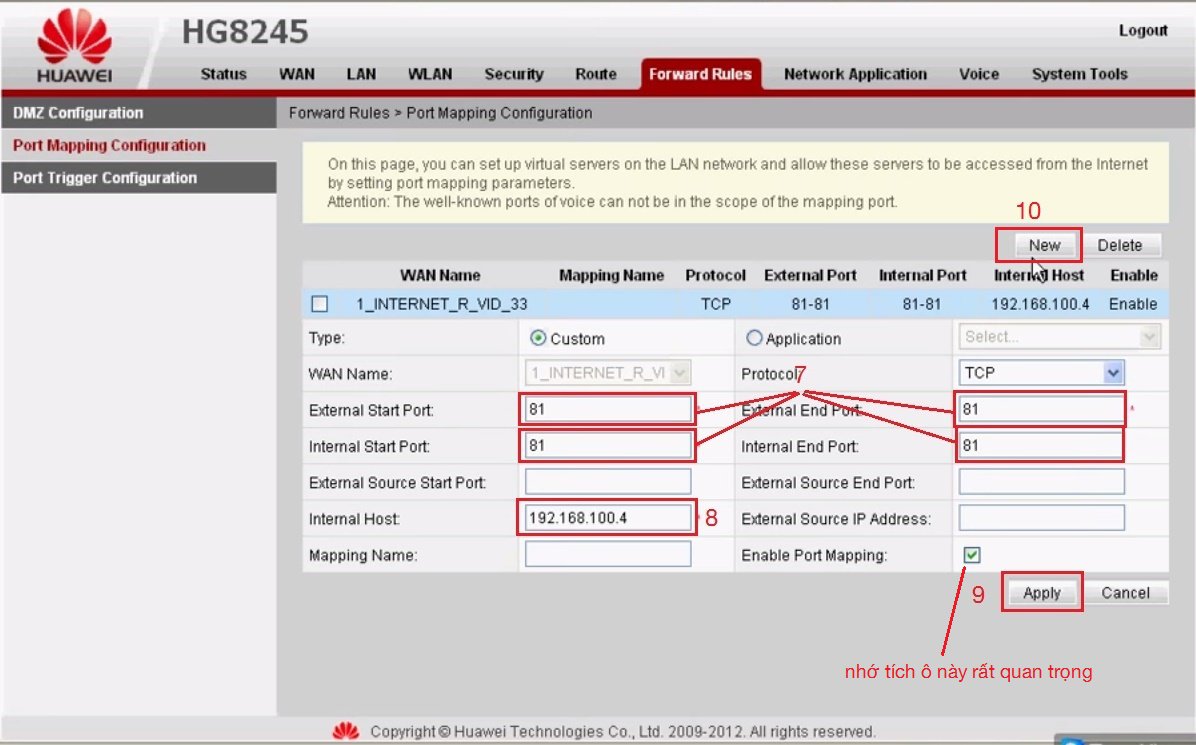Image resolution: width=1196 pixels, height=745 pixels.
Task: Click the 192.168.100.4 cell in table row
Action: pyautogui.click(x=1040, y=303)
